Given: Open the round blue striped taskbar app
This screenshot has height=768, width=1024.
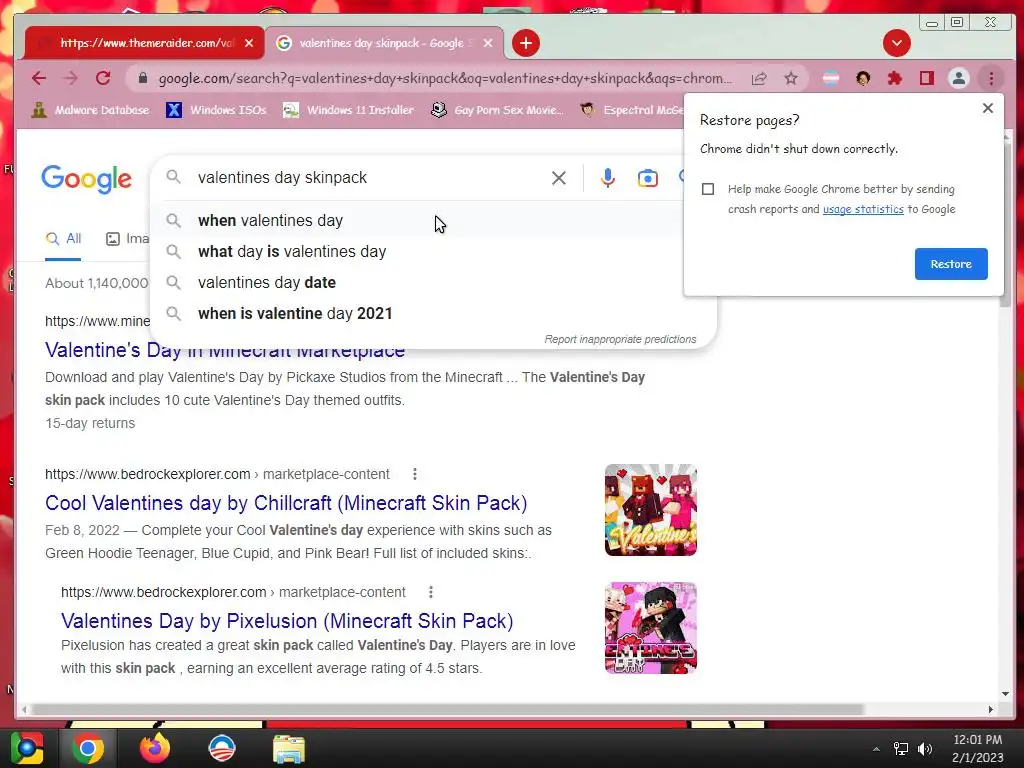Looking at the screenshot, I should pos(221,748).
